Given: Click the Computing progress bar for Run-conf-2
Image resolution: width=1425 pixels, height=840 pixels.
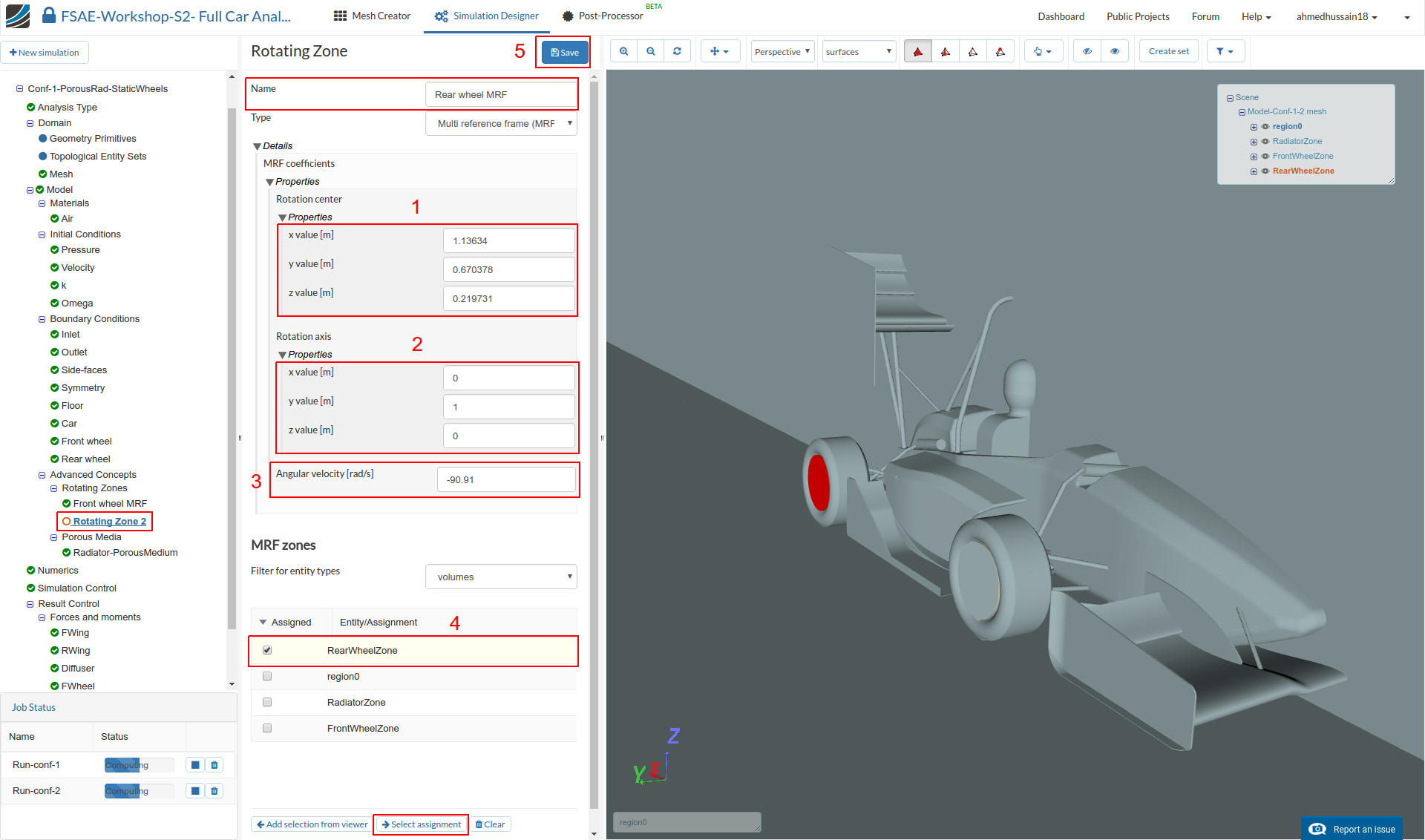Looking at the screenshot, I should click(x=138, y=790).
